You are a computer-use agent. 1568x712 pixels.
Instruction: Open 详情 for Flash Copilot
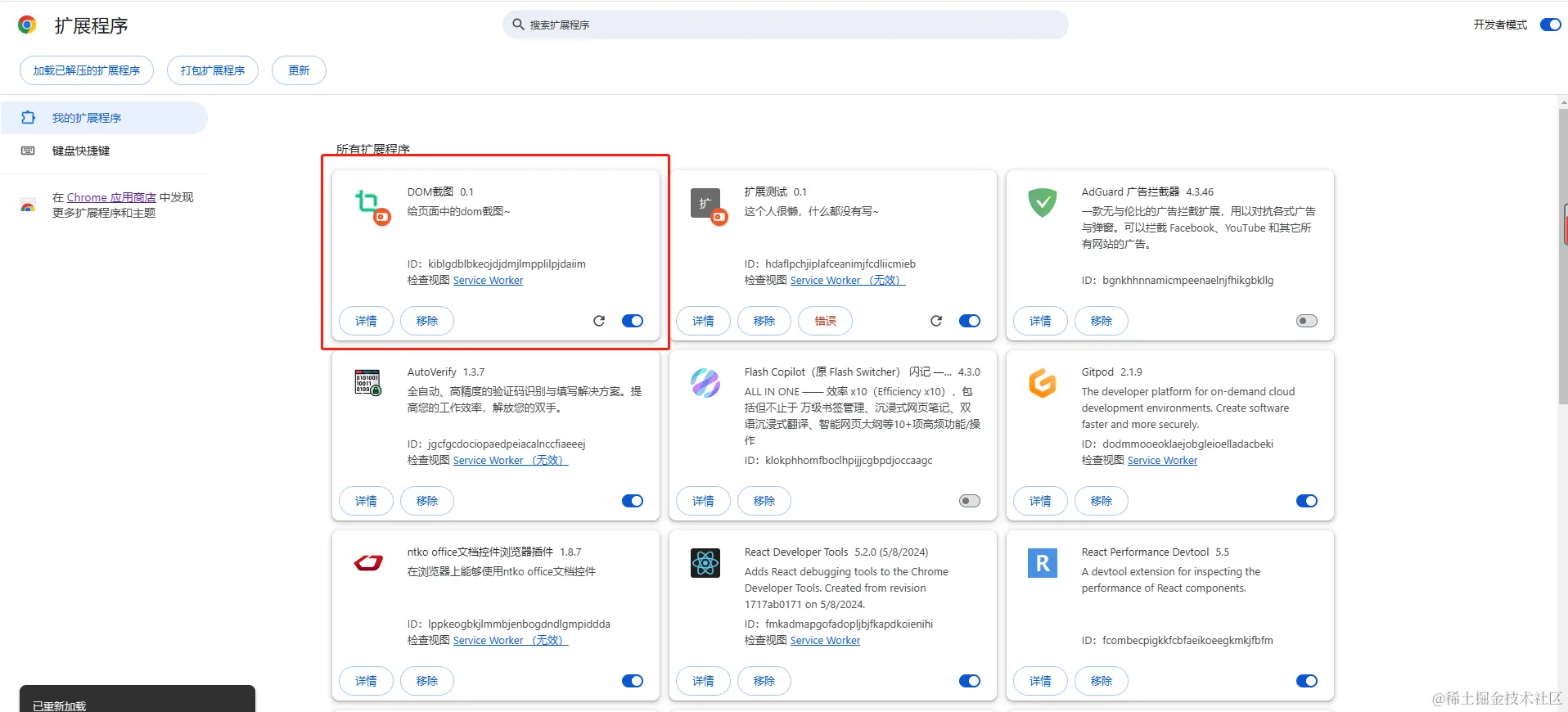[x=703, y=501]
